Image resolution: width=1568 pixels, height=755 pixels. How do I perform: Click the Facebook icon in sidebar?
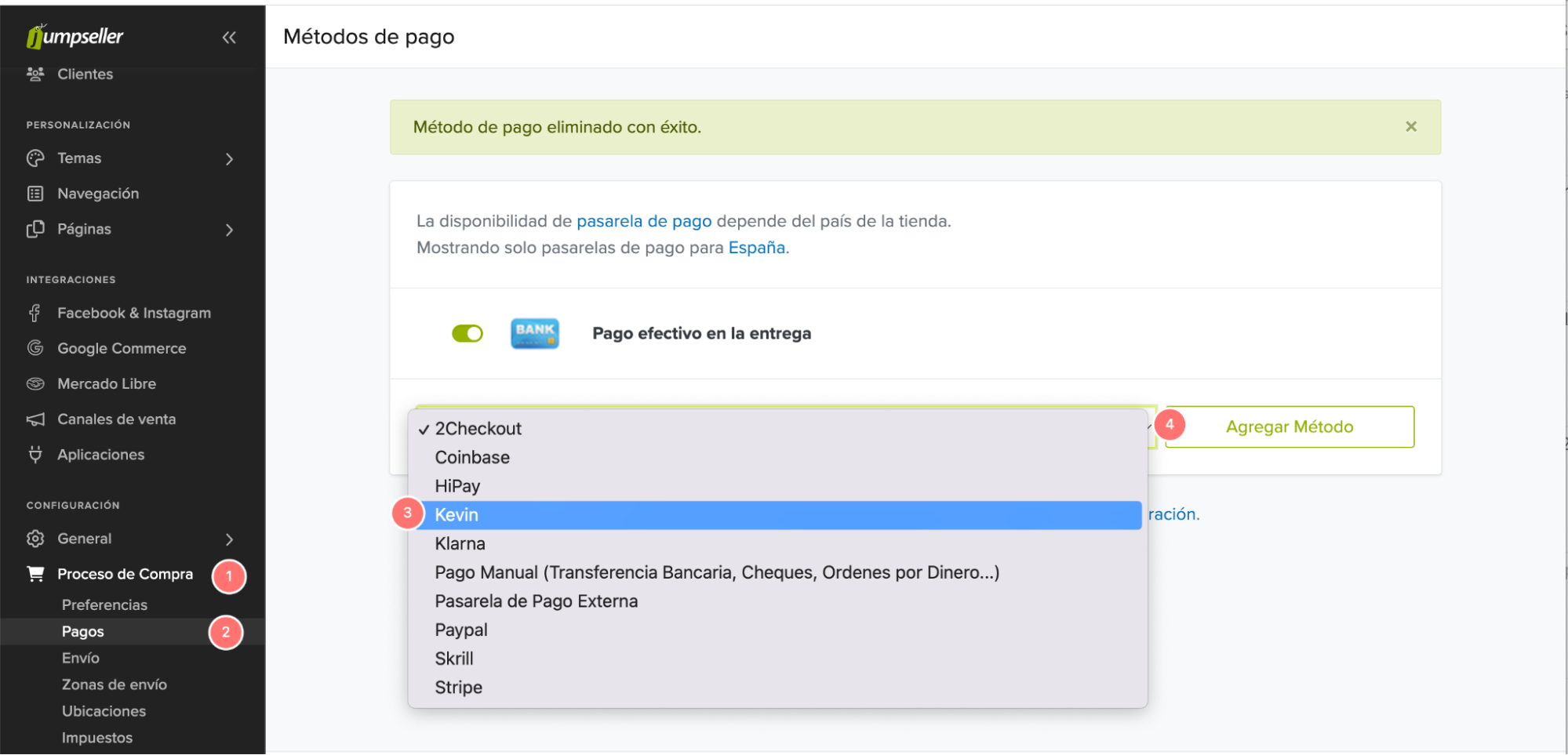point(35,313)
